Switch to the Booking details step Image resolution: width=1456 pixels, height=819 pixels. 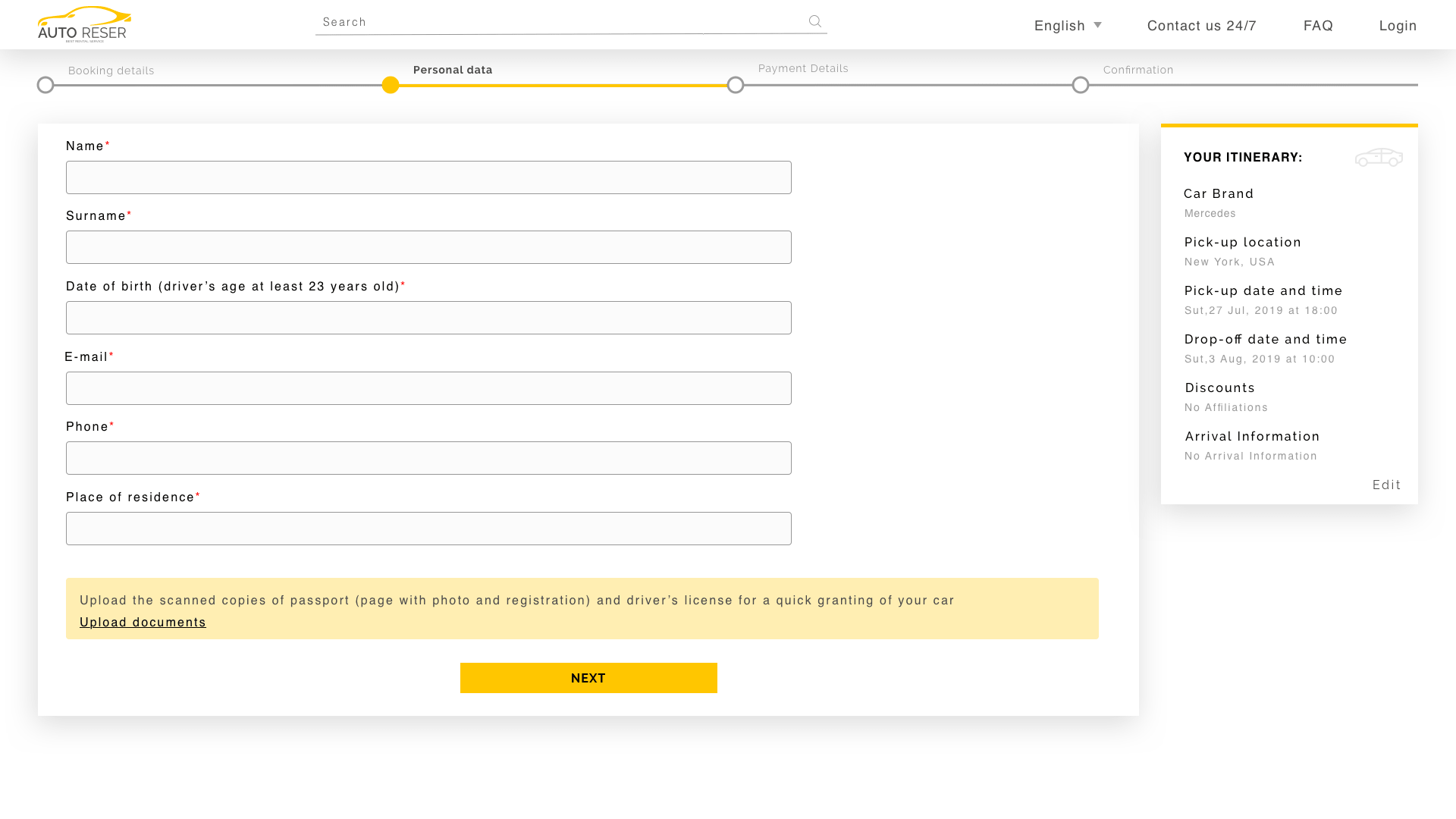[111, 70]
